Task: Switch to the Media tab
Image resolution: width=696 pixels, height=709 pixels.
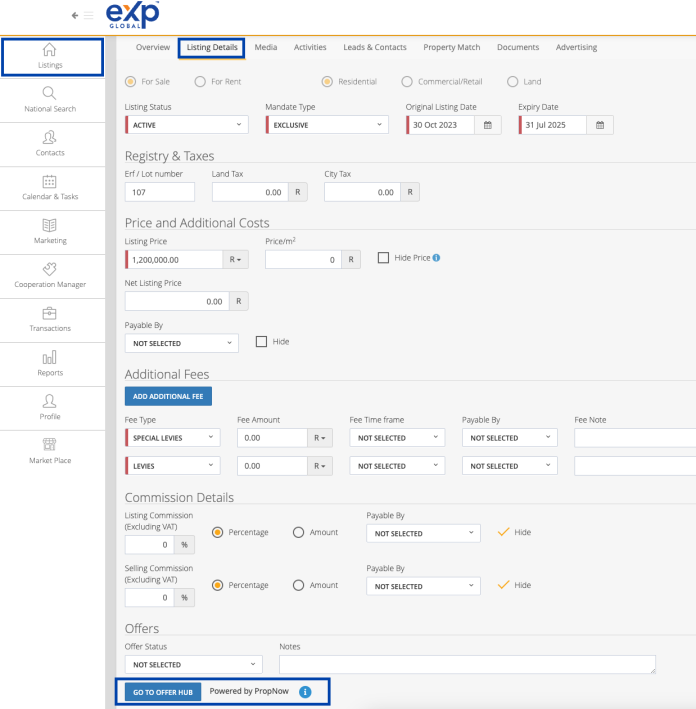Action: pos(266,47)
